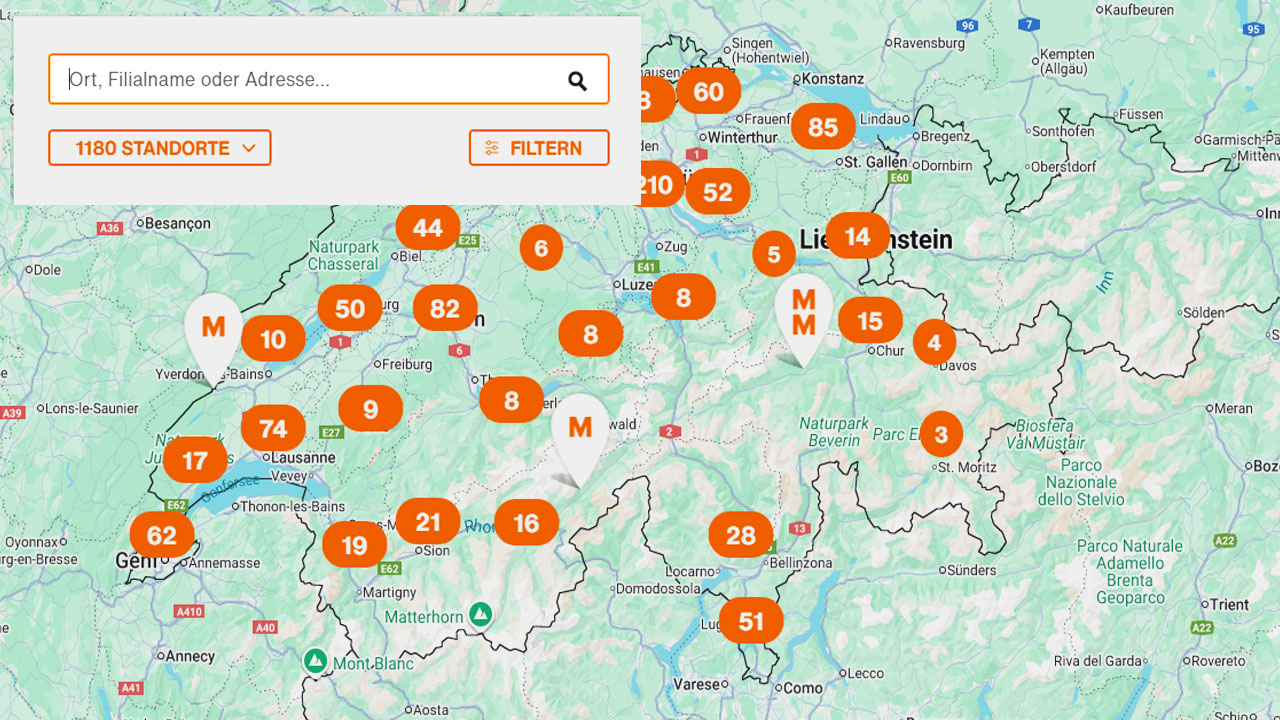This screenshot has width=1280, height=720.
Task: Select the cluster marker showing 6
Action: [541, 248]
